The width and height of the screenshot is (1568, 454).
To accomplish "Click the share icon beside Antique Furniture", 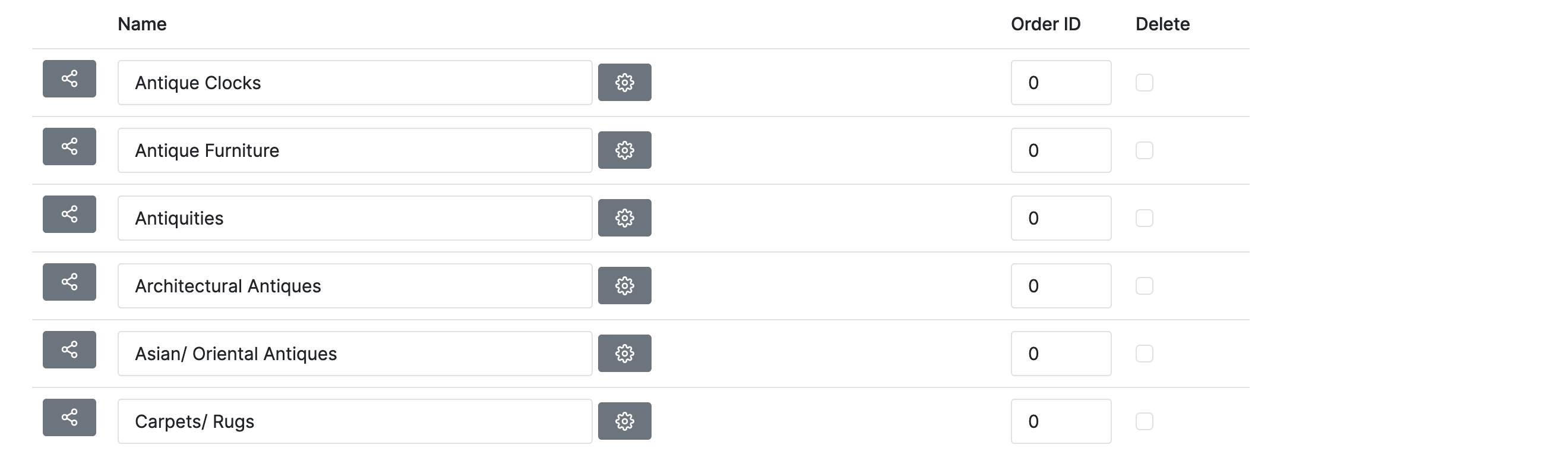I will [x=69, y=146].
